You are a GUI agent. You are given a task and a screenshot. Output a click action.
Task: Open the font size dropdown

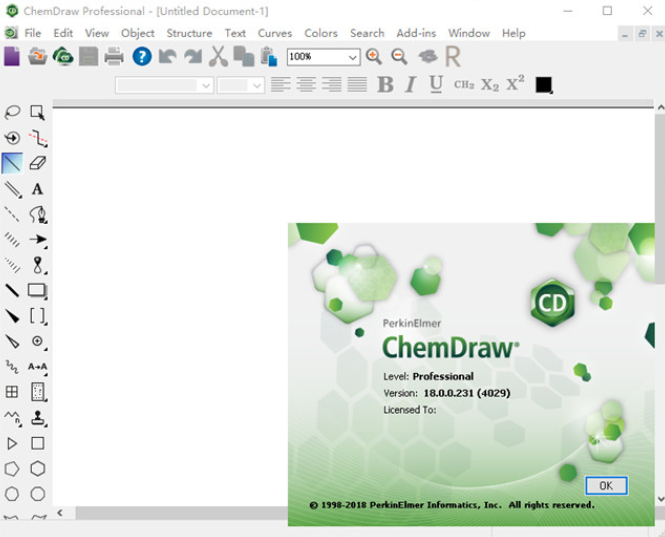pos(257,86)
